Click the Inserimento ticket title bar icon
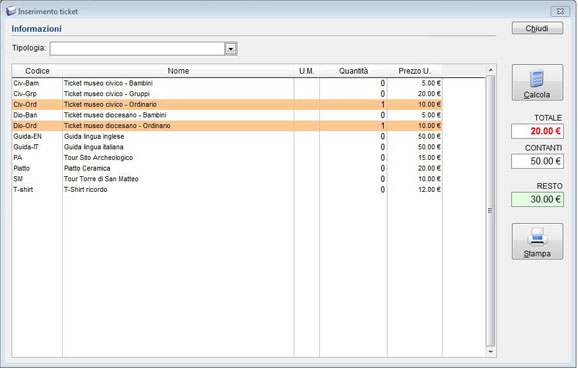The width and height of the screenshot is (578, 369). pyautogui.click(x=11, y=11)
